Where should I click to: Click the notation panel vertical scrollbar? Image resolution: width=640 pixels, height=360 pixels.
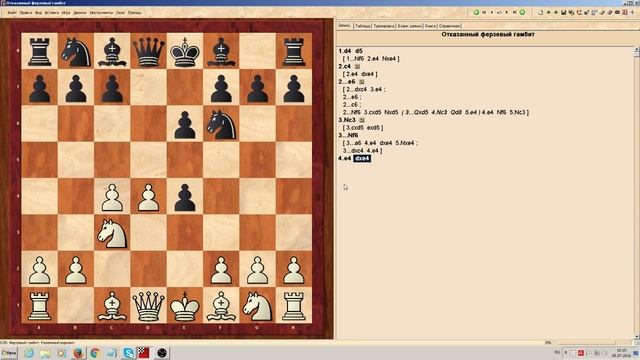pyautogui.click(x=636, y=192)
